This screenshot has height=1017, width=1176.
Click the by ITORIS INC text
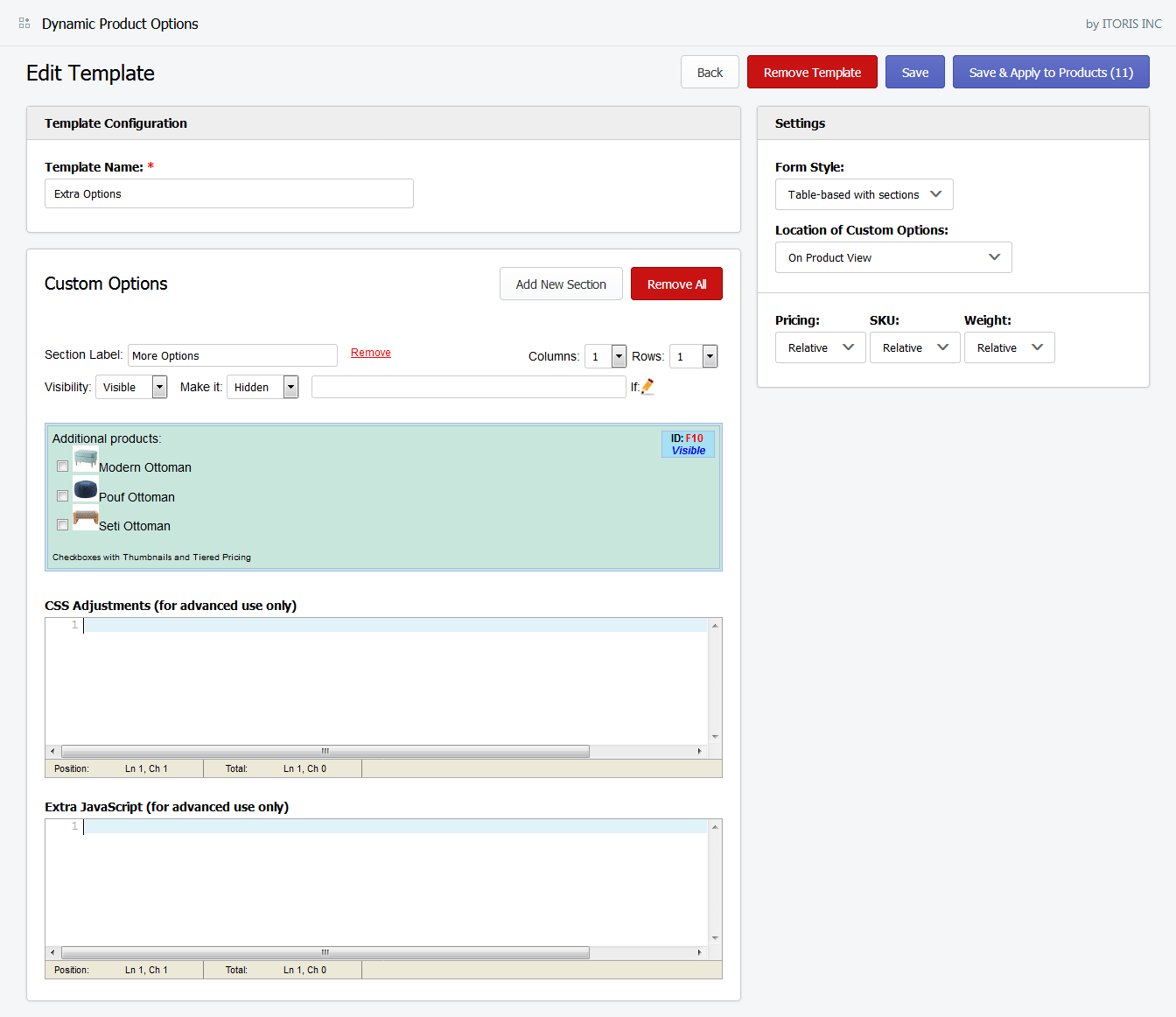click(1123, 24)
